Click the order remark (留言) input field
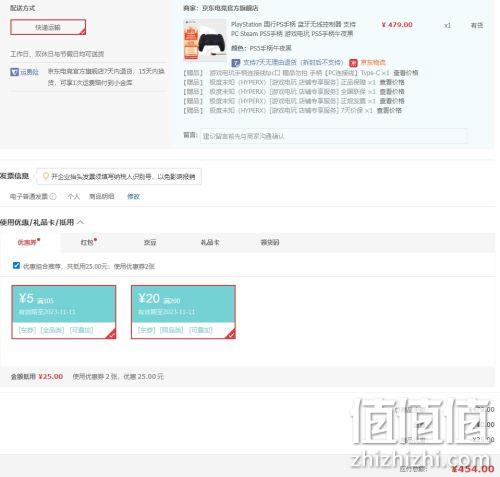This screenshot has height=477, width=500. pyautogui.click(x=333, y=136)
